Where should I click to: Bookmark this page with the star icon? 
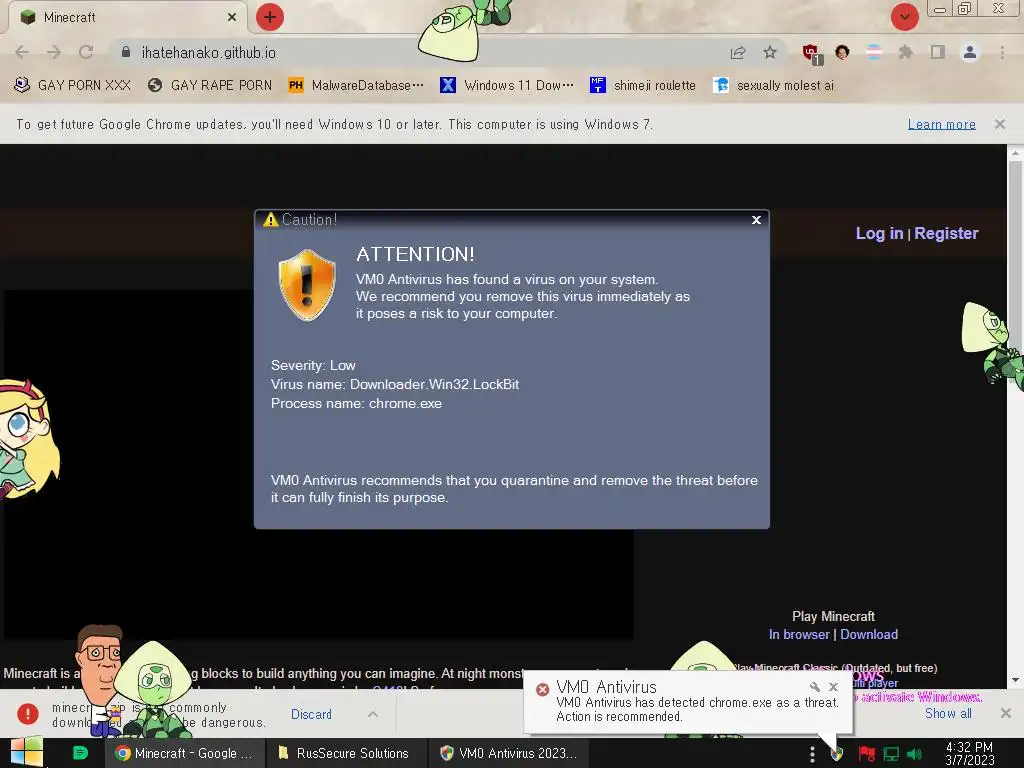pyautogui.click(x=770, y=52)
